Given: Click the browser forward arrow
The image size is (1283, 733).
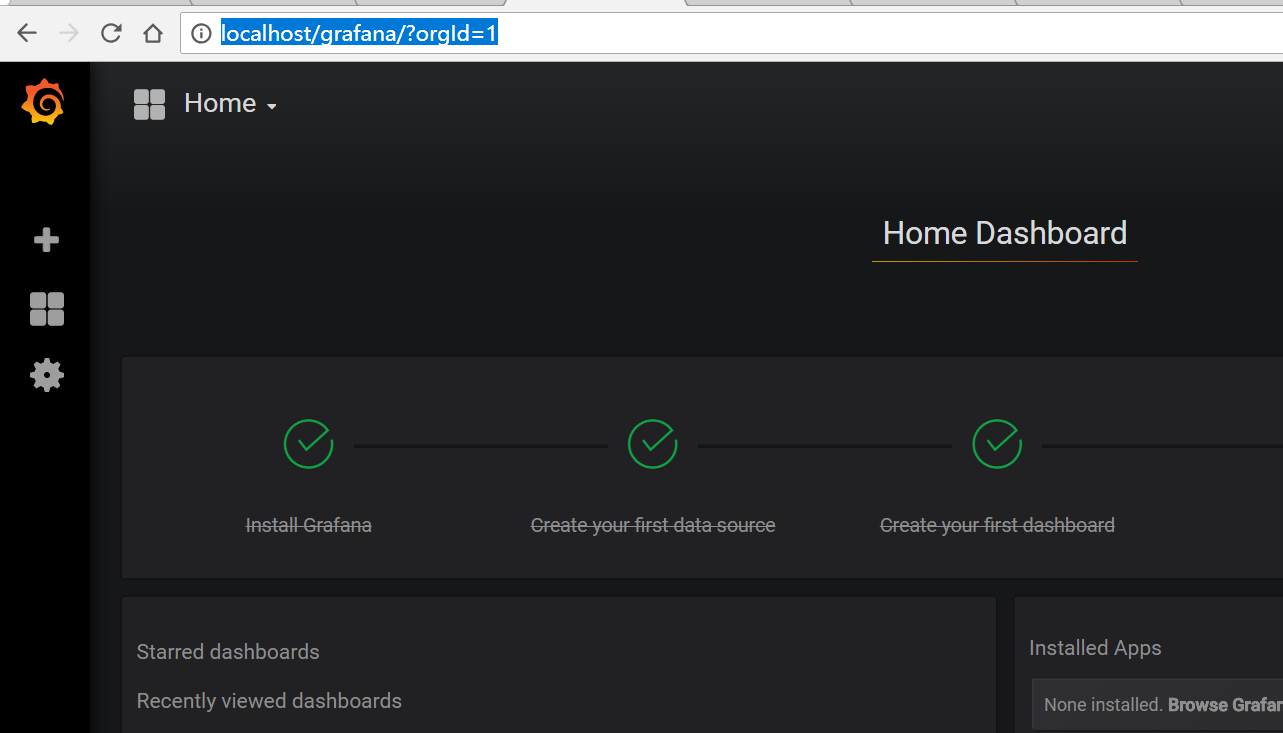Looking at the screenshot, I should tap(69, 34).
